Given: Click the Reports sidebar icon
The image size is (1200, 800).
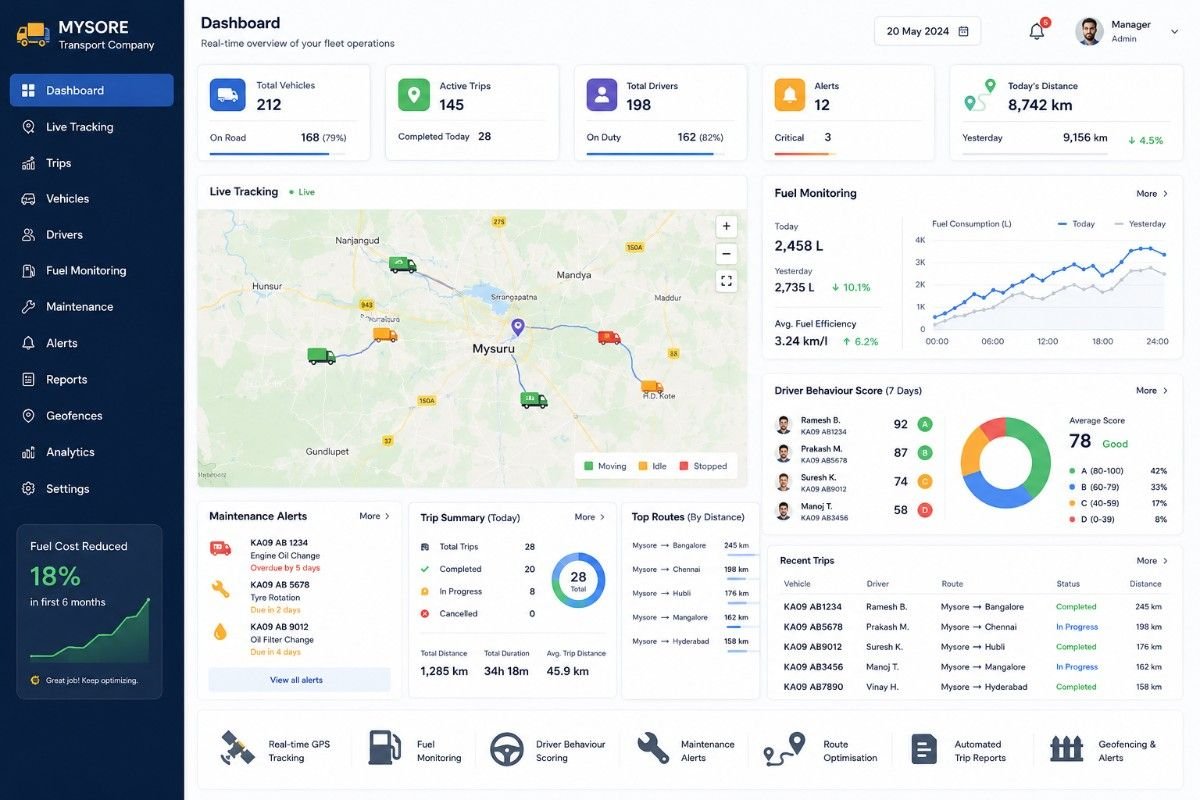Looking at the screenshot, I should pos(28,379).
